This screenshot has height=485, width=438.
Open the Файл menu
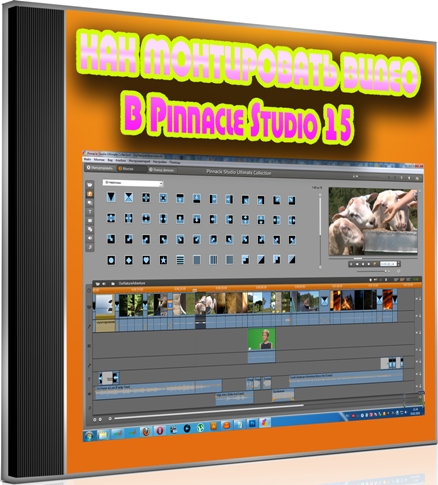coord(88,159)
